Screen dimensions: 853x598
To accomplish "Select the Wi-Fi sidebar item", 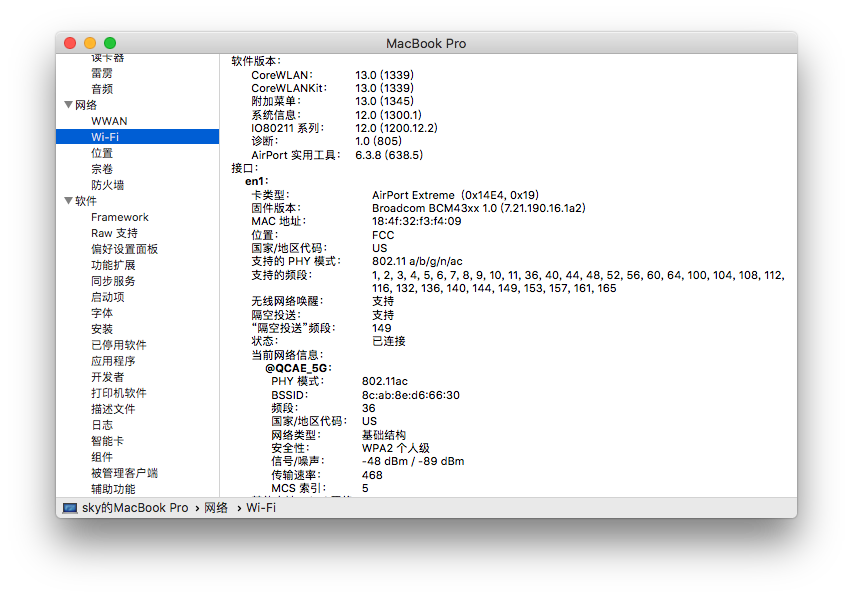I will [138, 137].
